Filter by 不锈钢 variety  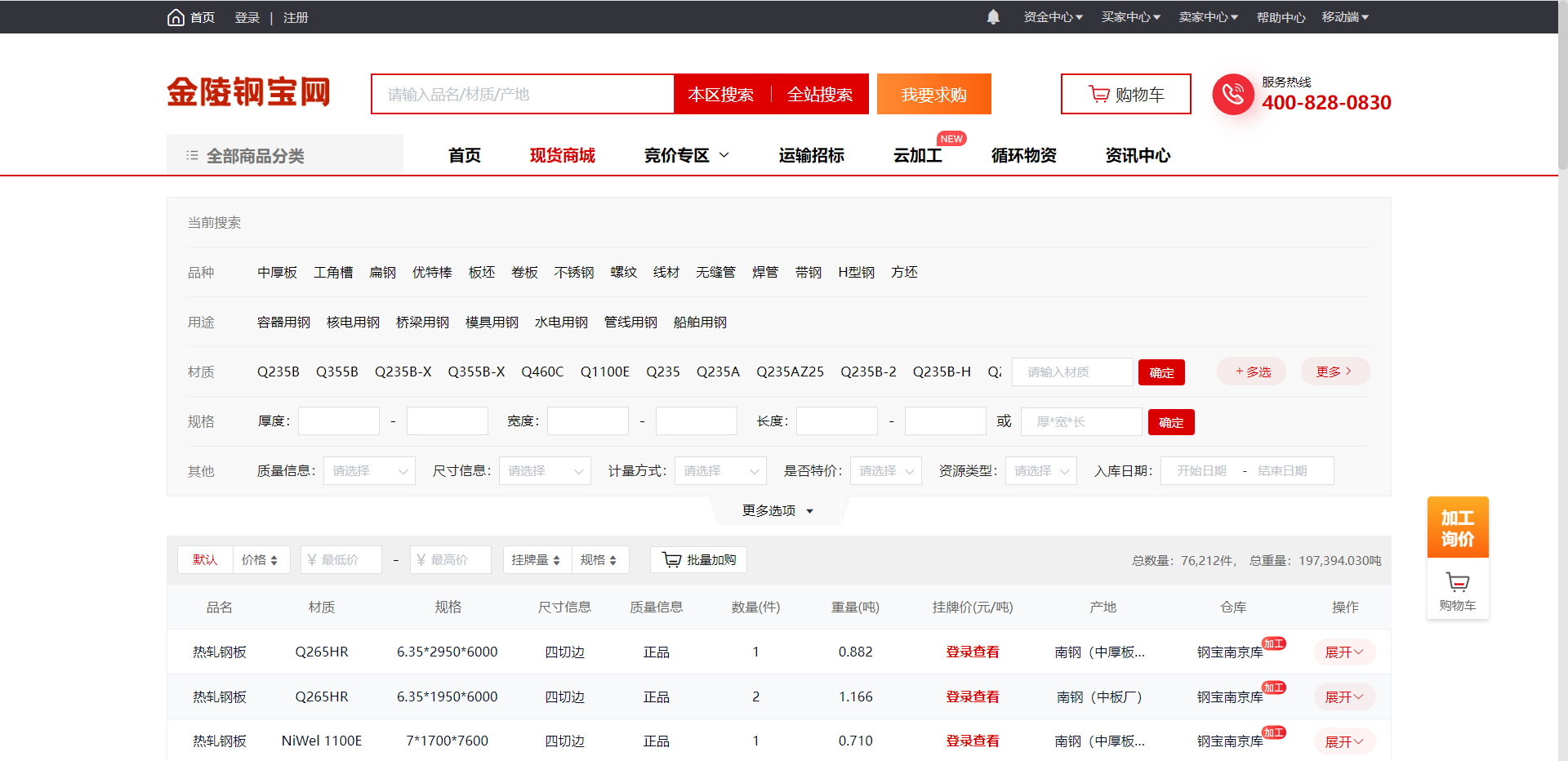(574, 272)
